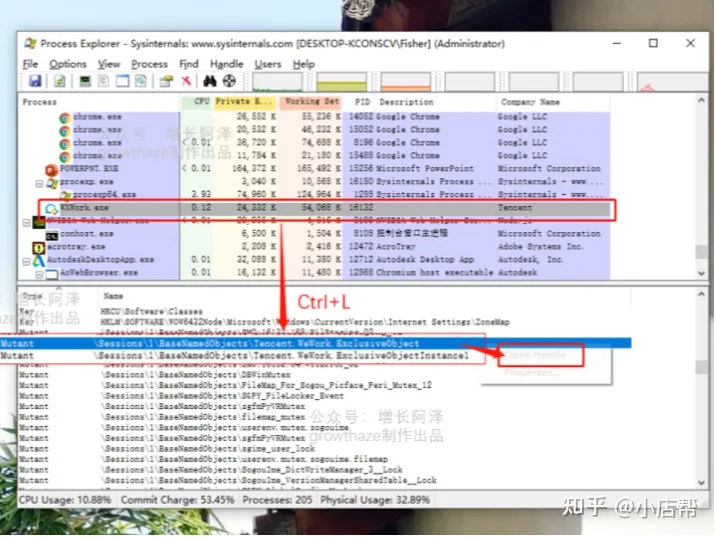Viewport: 716px width, 538px height.
Task: Click lower pane scrollbar down arrow
Action: pos(701,483)
